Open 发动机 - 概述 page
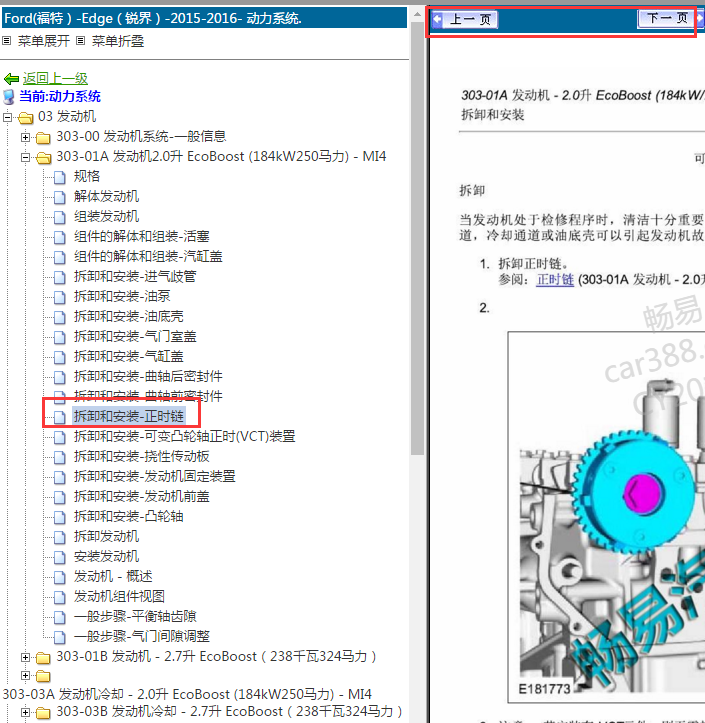 coord(113,576)
